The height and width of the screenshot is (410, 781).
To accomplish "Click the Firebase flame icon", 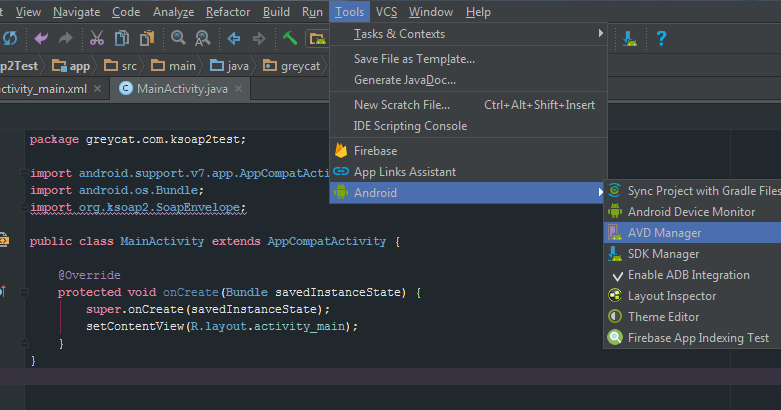I will pyautogui.click(x=341, y=150).
